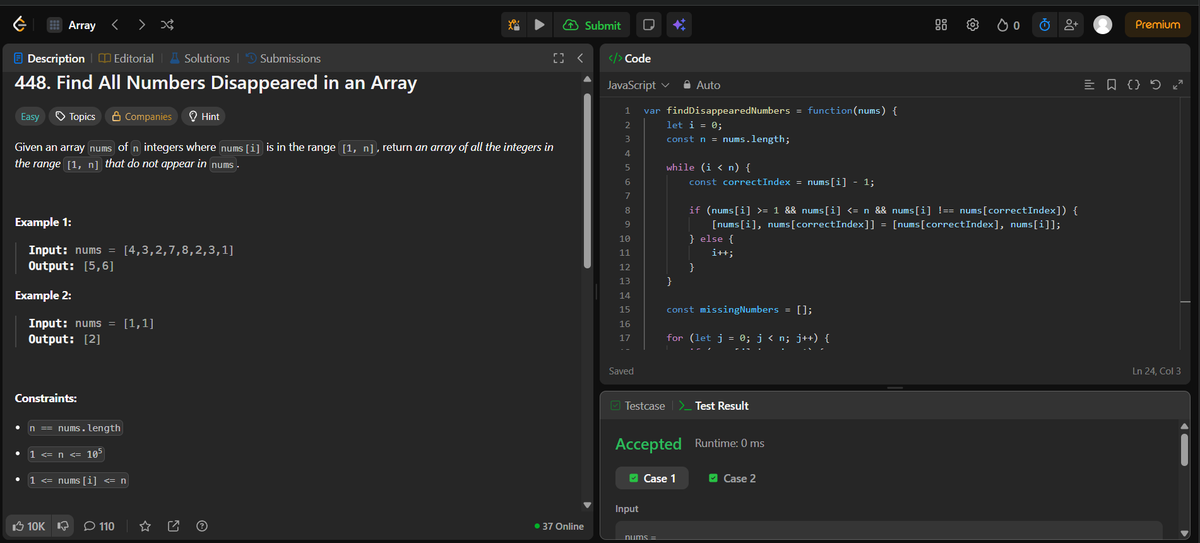
Task: Start the debugger bug icon
Action: (515, 25)
